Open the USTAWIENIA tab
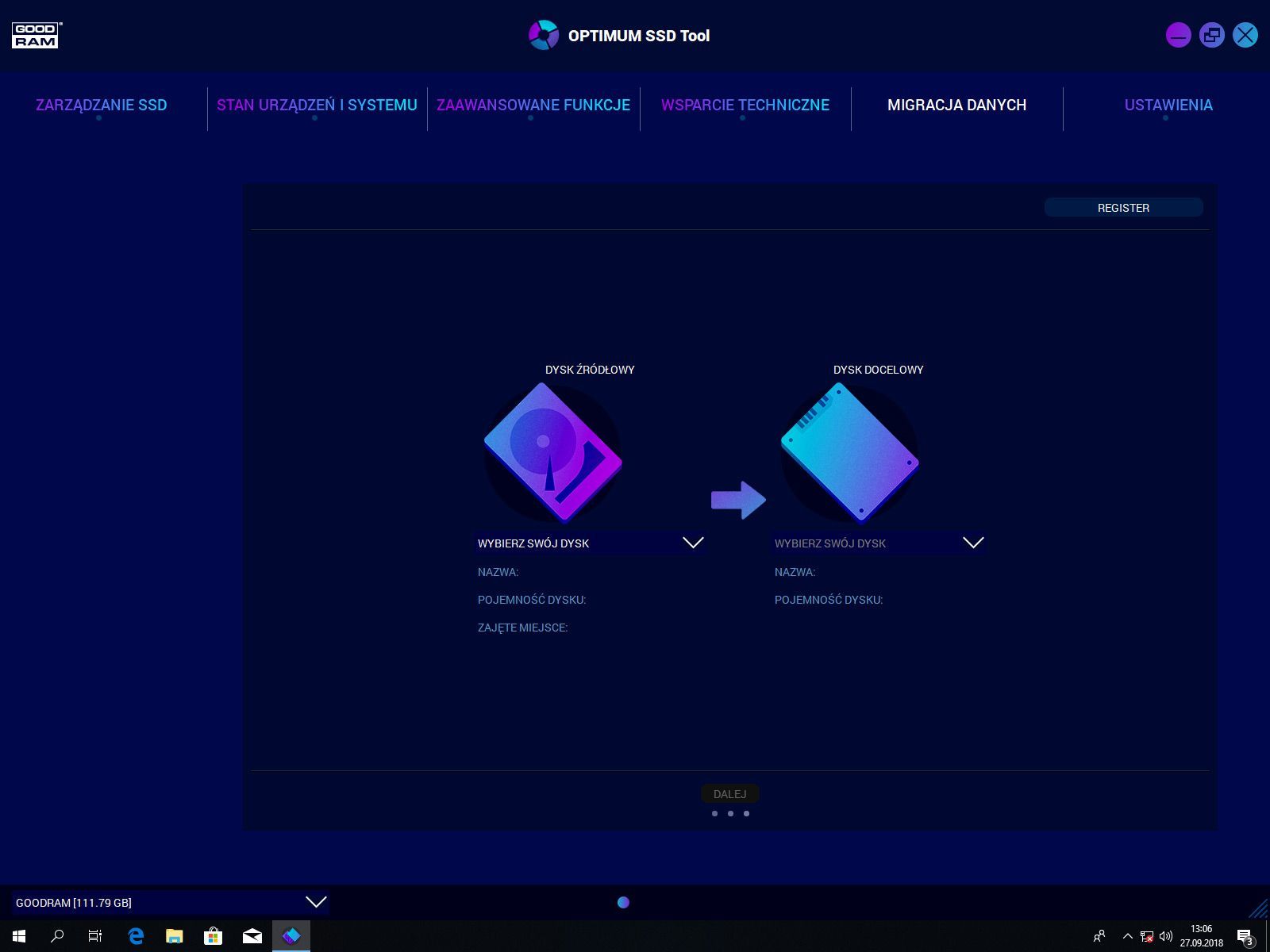This screenshot has height=952, width=1270. coord(1168,105)
